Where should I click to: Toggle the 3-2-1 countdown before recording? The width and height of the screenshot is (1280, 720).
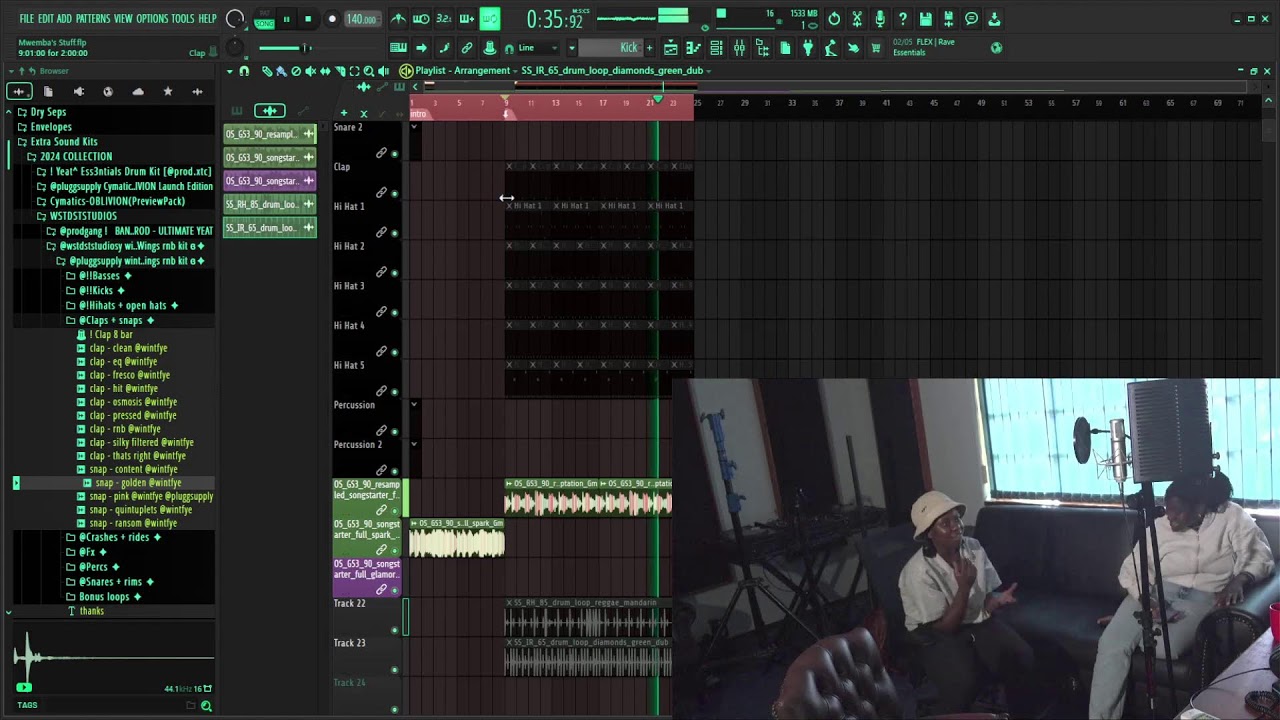(x=443, y=19)
